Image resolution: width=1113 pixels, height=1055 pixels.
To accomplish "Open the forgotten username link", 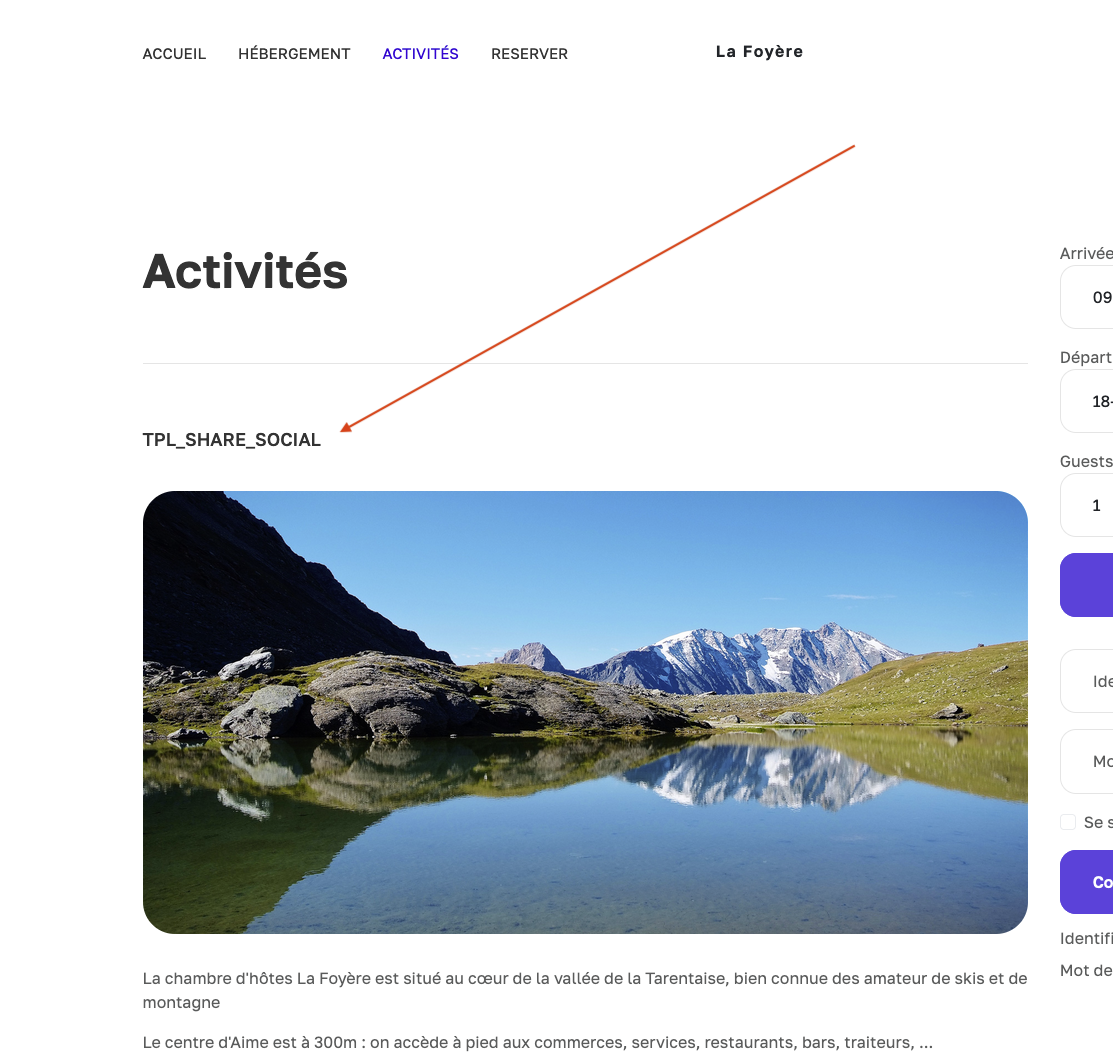I will [x=1086, y=939].
